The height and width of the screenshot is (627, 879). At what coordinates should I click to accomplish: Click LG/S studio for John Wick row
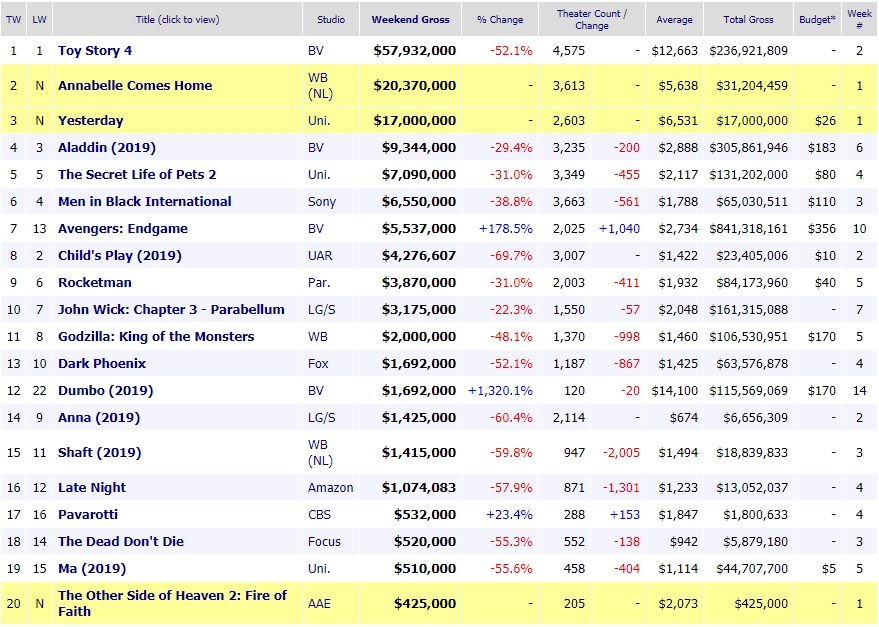(x=322, y=309)
